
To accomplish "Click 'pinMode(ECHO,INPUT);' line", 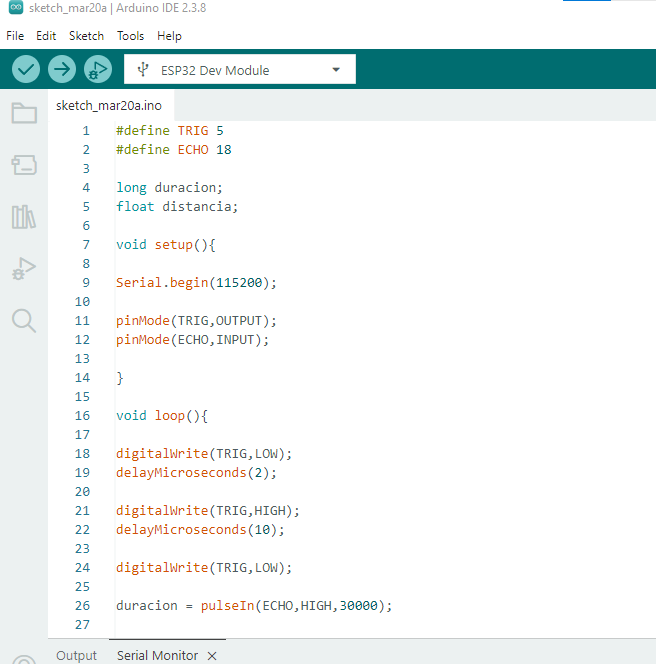I will tap(192, 340).
